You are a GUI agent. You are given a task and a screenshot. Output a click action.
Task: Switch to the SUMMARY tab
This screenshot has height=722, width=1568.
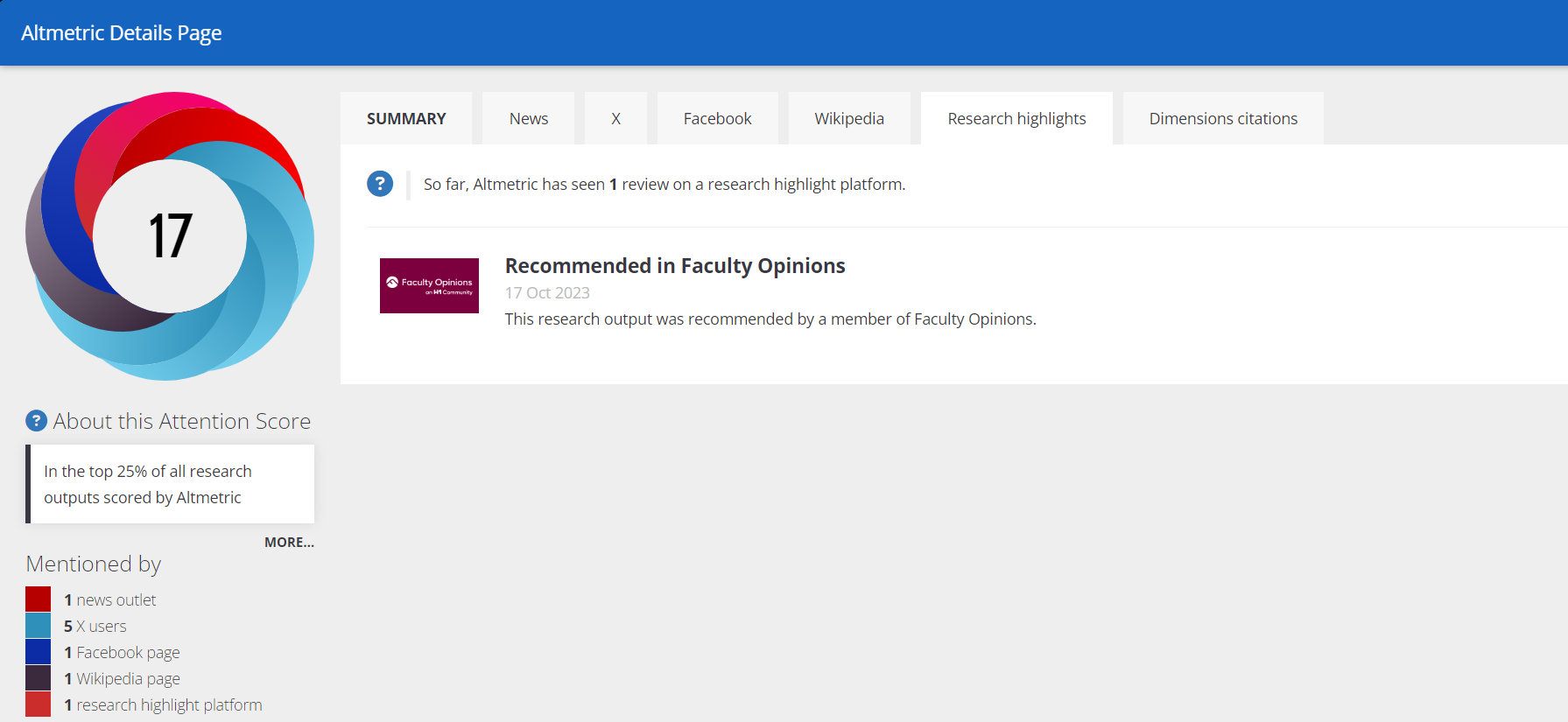406,118
